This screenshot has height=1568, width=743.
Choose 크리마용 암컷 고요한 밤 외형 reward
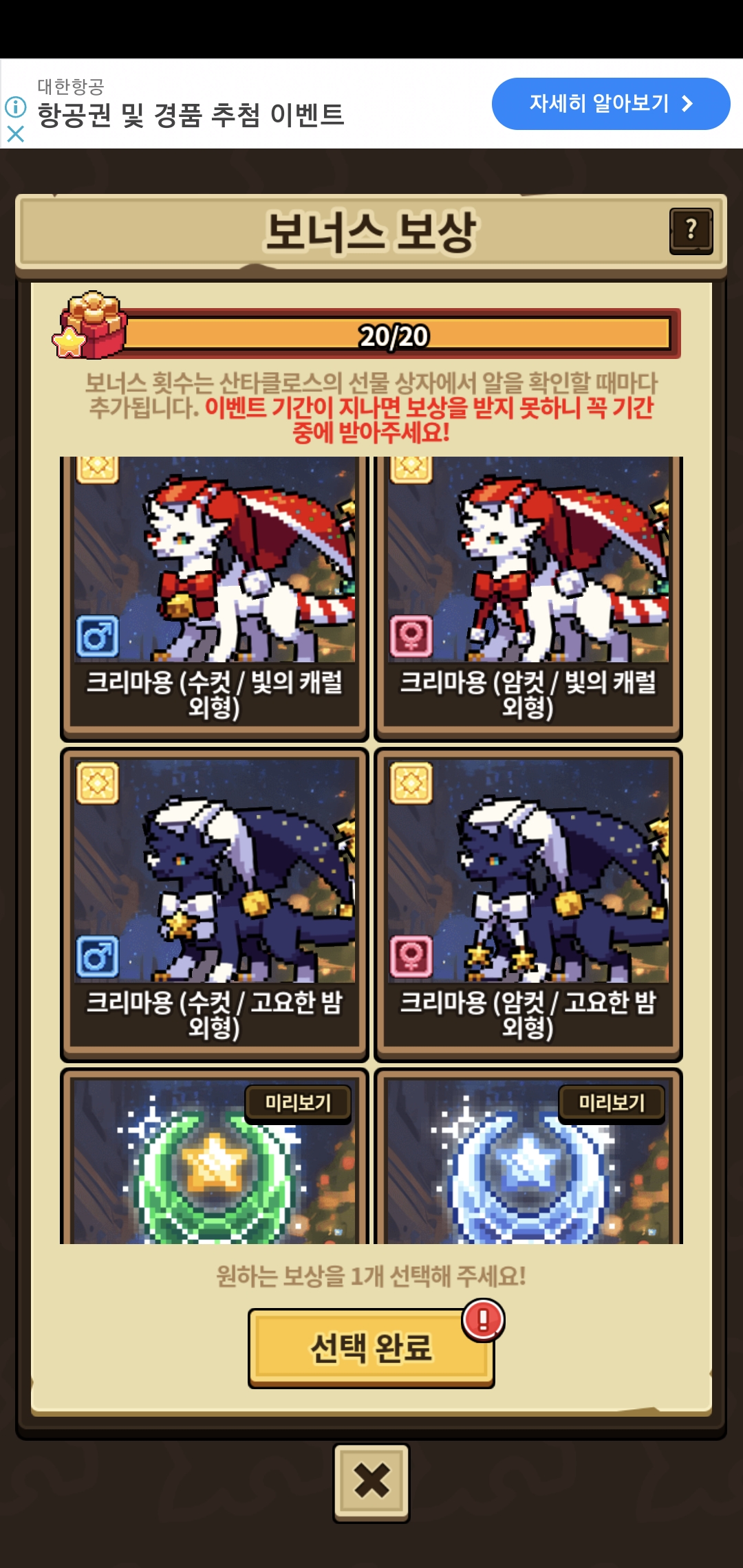click(x=528, y=905)
